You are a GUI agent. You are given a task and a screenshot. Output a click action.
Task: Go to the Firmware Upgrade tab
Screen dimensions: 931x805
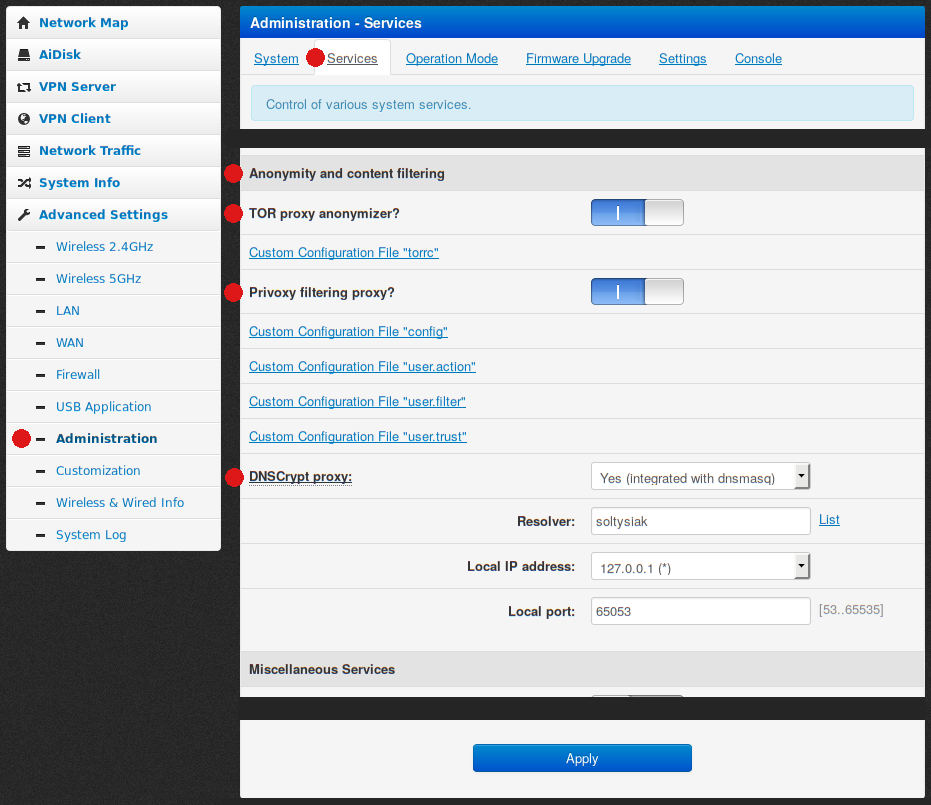point(578,58)
